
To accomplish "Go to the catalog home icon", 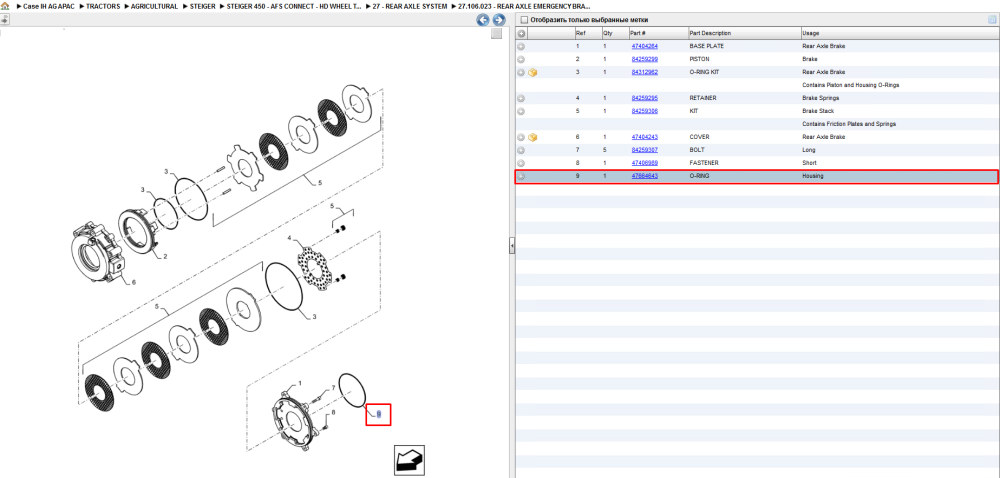I will click(5, 6).
